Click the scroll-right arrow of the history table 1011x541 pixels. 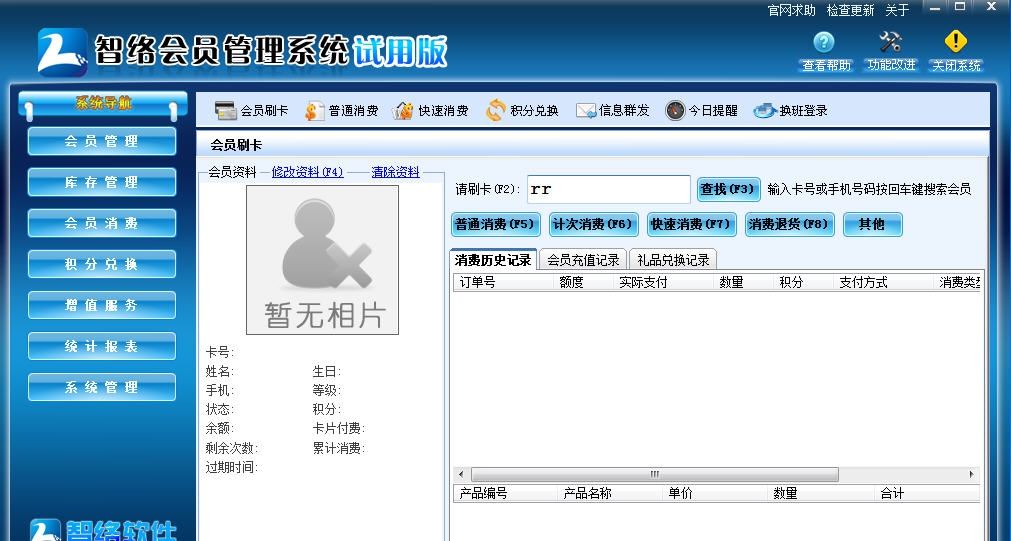(972, 475)
